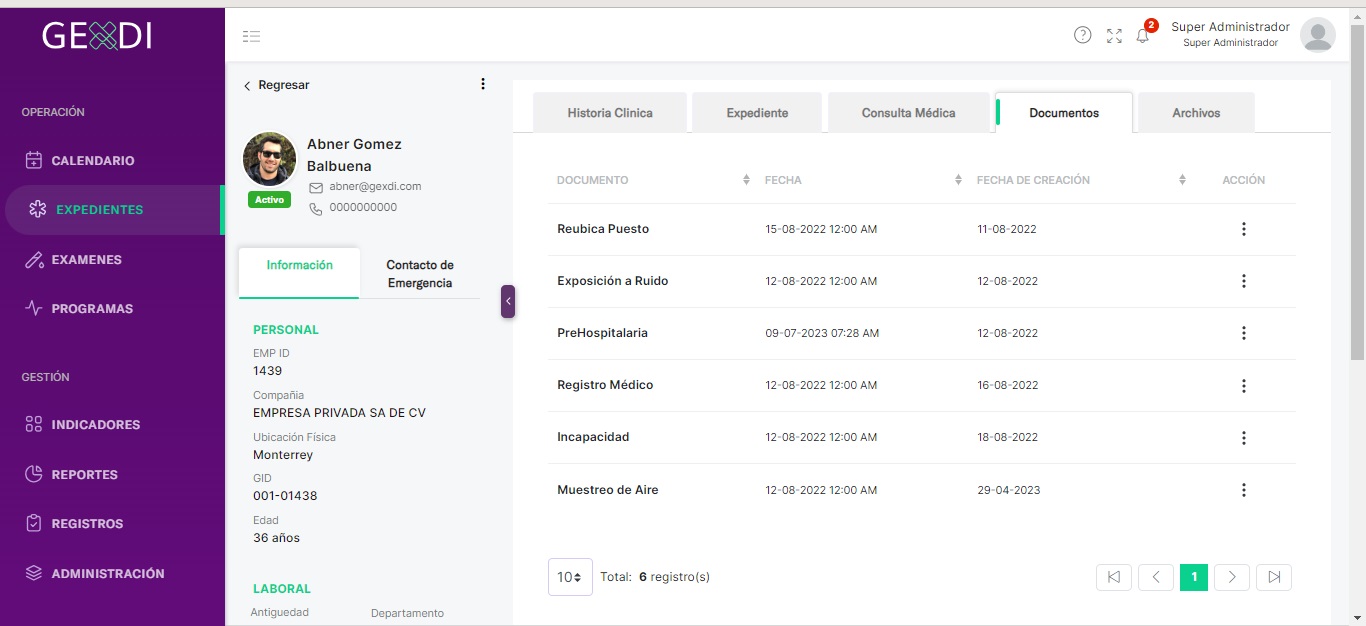Viewport: 1366px width, 626px height.
Task: Click the Activo status badge
Action: 269,200
